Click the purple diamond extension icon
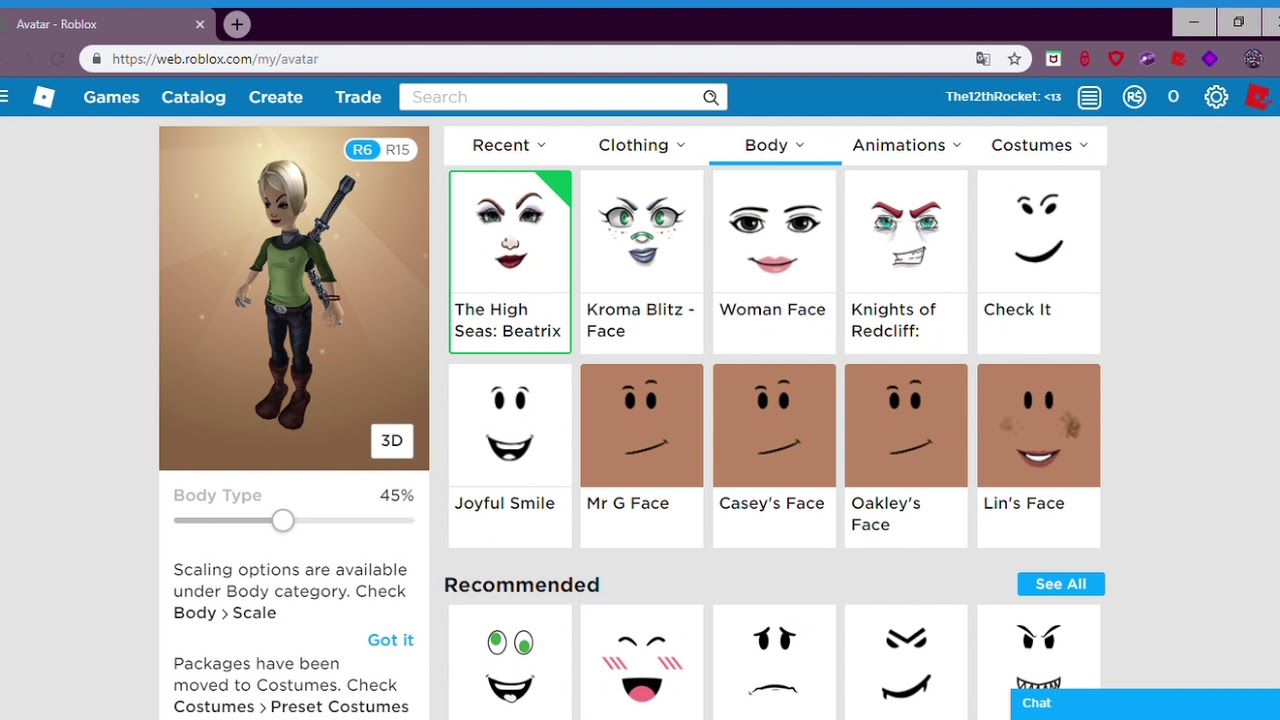The height and width of the screenshot is (720, 1280). tap(1210, 59)
